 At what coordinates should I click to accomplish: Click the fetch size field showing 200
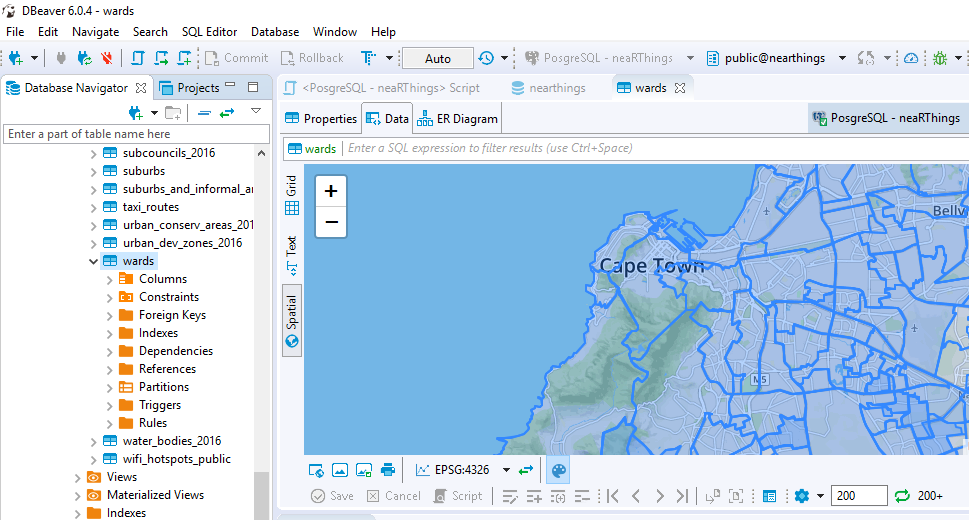coord(859,496)
